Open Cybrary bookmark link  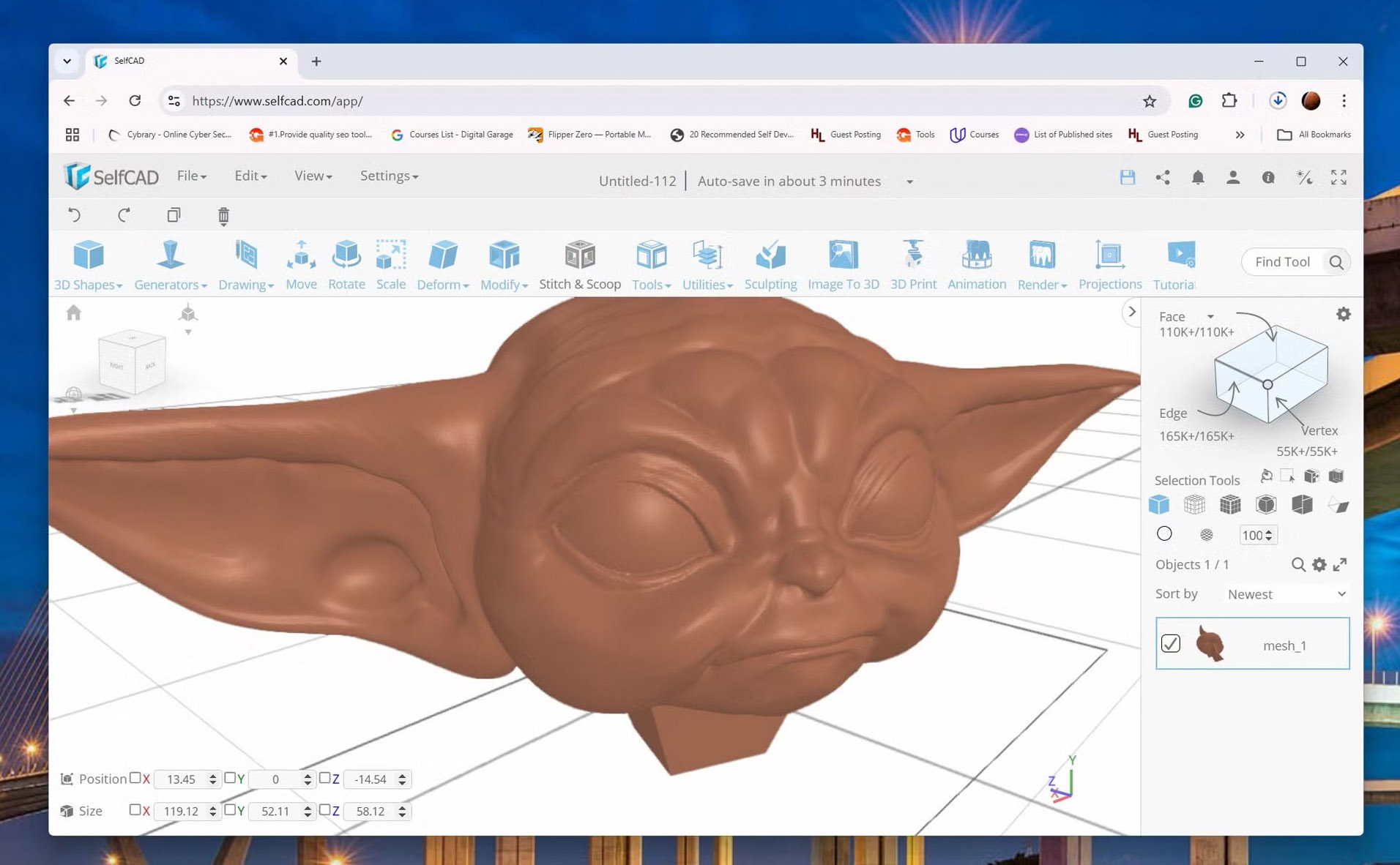pos(169,135)
